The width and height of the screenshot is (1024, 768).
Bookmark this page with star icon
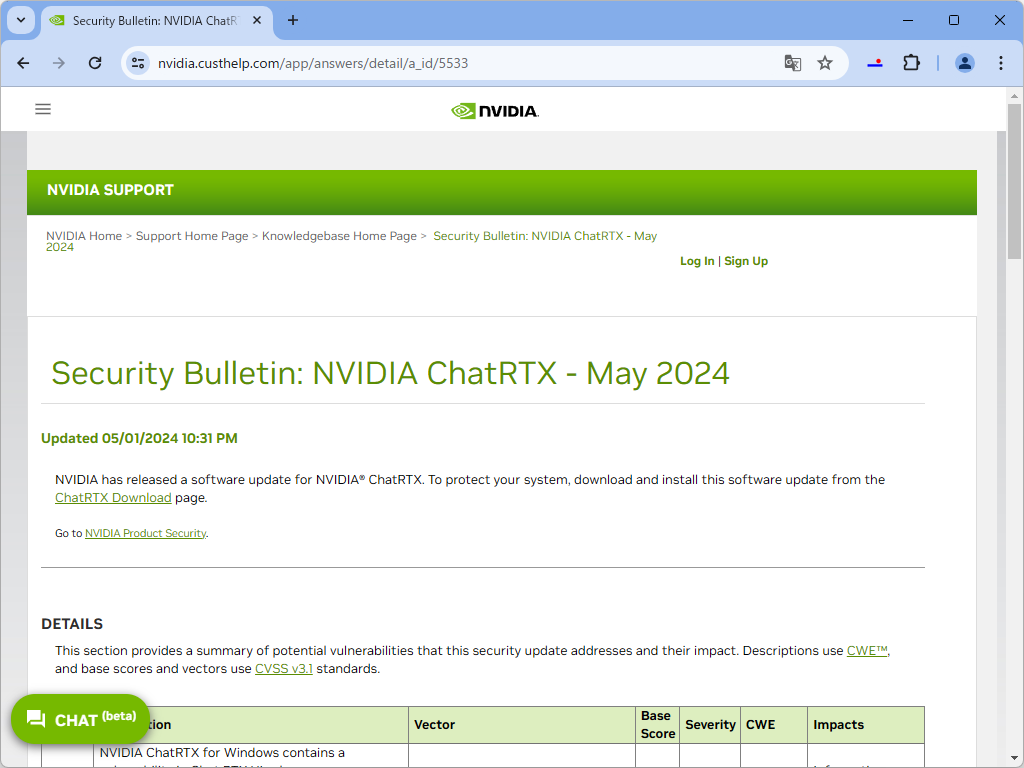pos(825,63)
